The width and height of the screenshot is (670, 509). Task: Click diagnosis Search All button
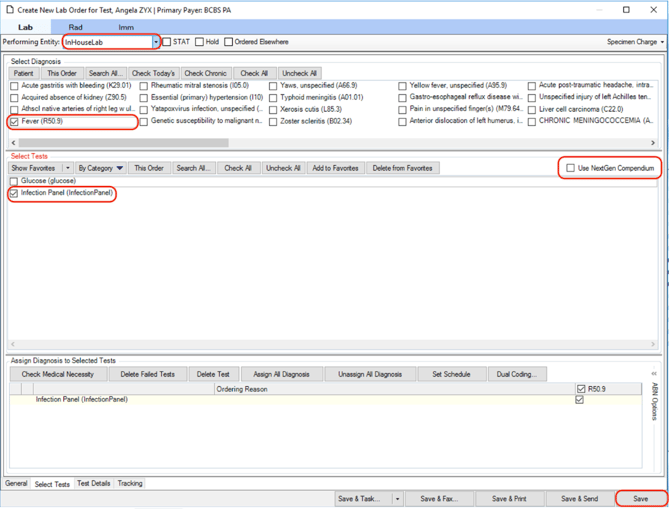point(106,73)
